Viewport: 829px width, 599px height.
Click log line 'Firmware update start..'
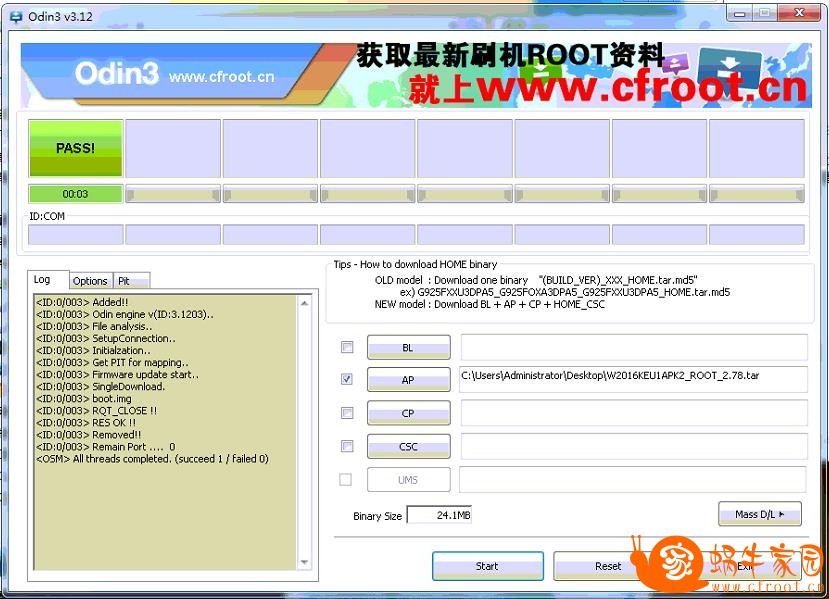[117, 374]
